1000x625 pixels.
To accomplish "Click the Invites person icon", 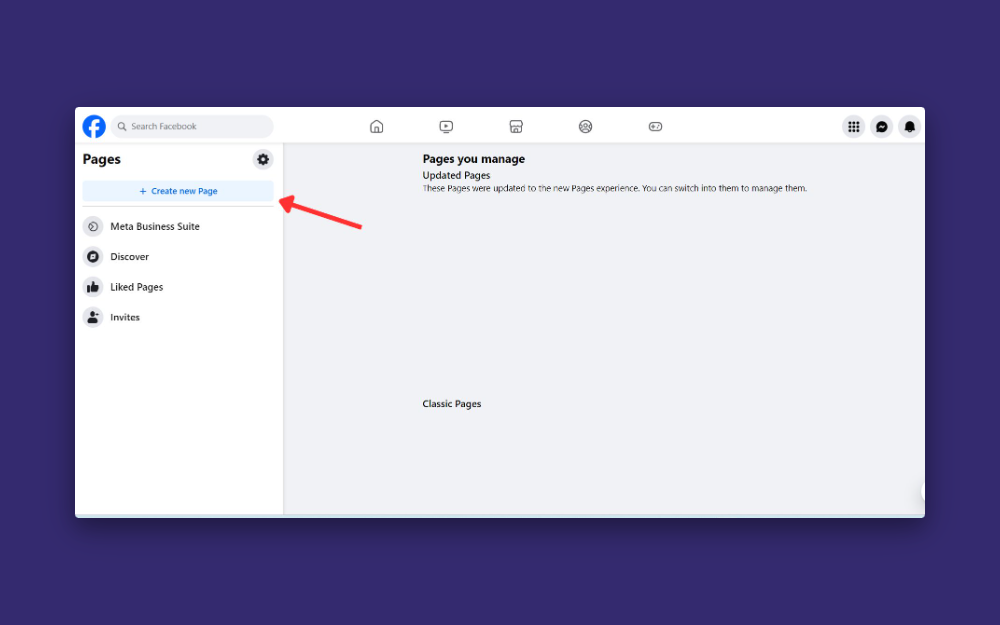I will click(x=95, y=317).
